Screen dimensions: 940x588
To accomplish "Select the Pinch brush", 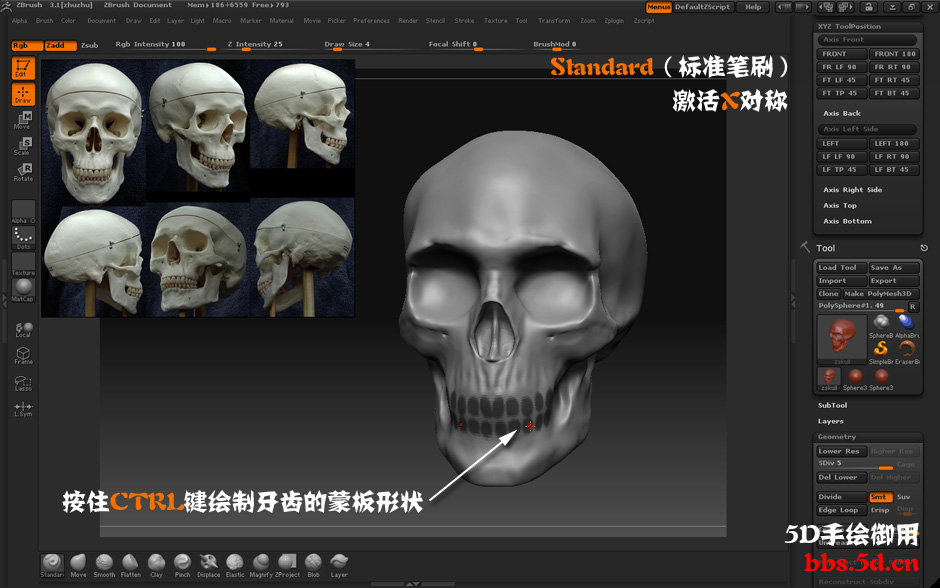I will [182, 566].
